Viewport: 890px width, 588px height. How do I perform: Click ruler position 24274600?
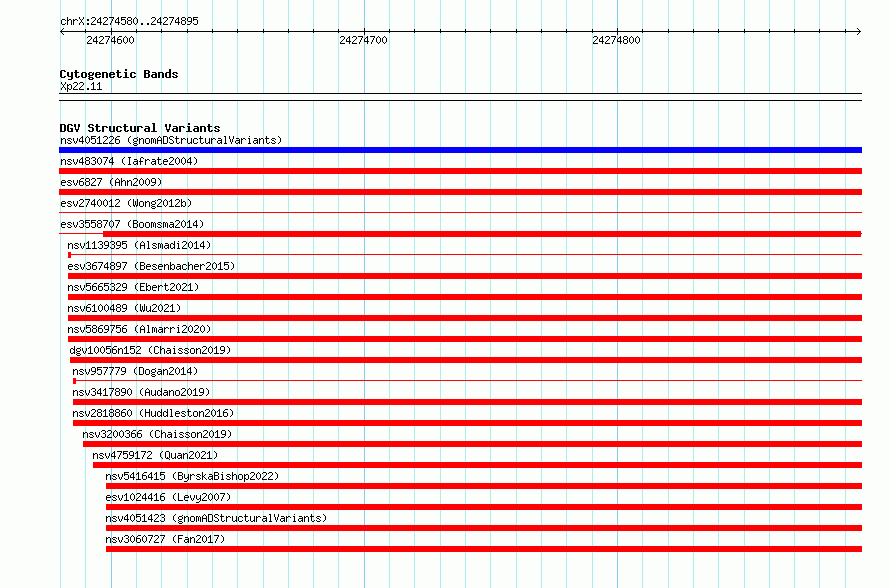(110, 40)
